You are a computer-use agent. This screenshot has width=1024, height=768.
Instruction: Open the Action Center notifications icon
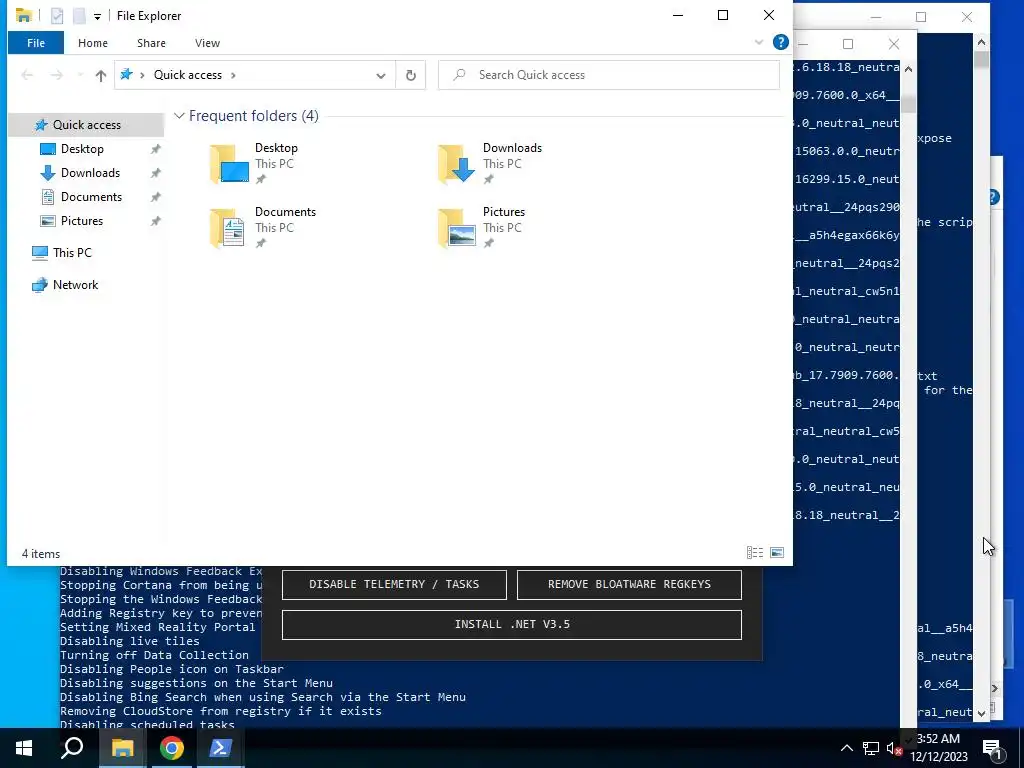[x=992, y=748]
